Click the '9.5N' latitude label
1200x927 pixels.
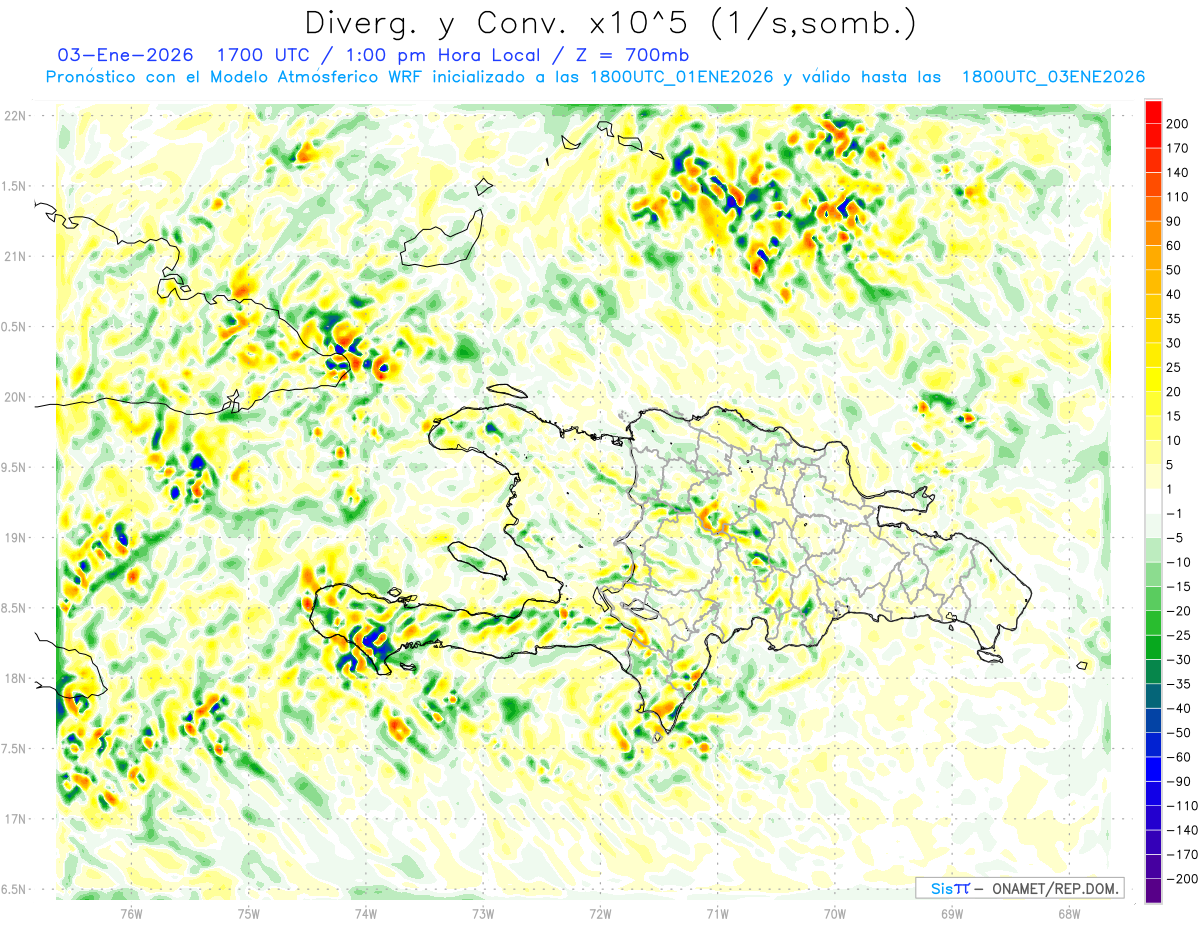coord(15,467)
